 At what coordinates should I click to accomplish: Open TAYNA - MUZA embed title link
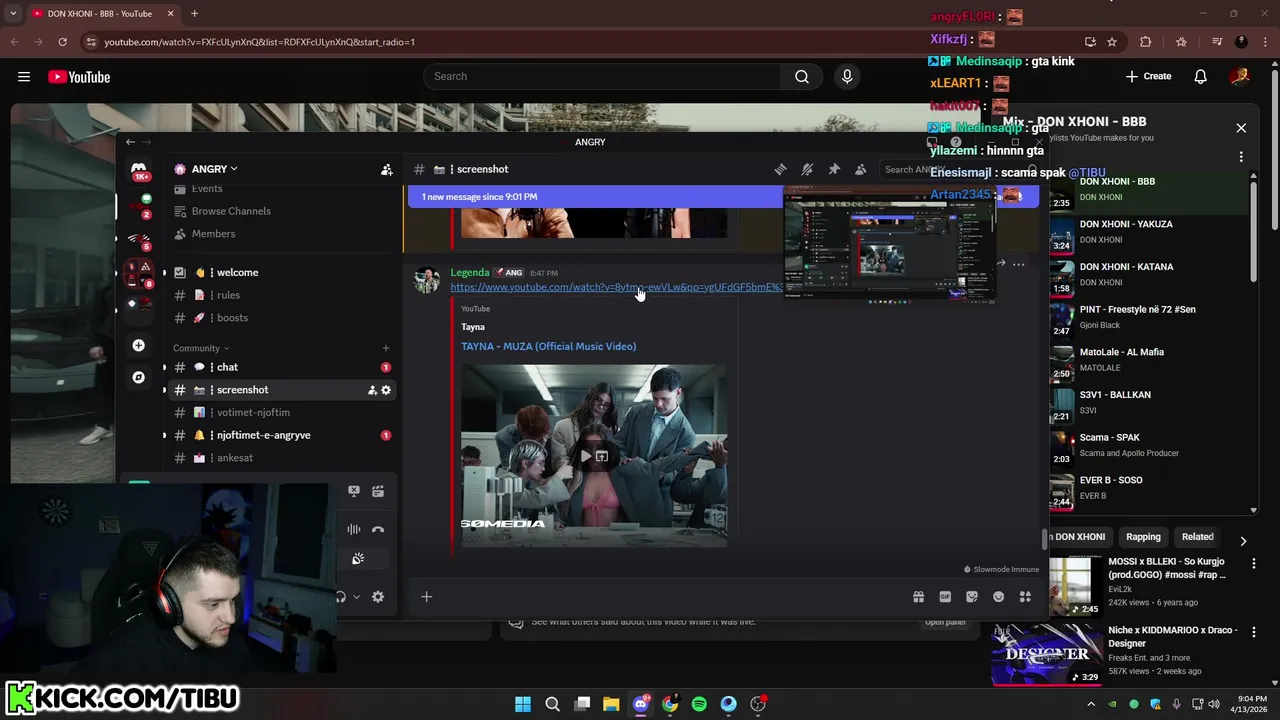(548, 346)
